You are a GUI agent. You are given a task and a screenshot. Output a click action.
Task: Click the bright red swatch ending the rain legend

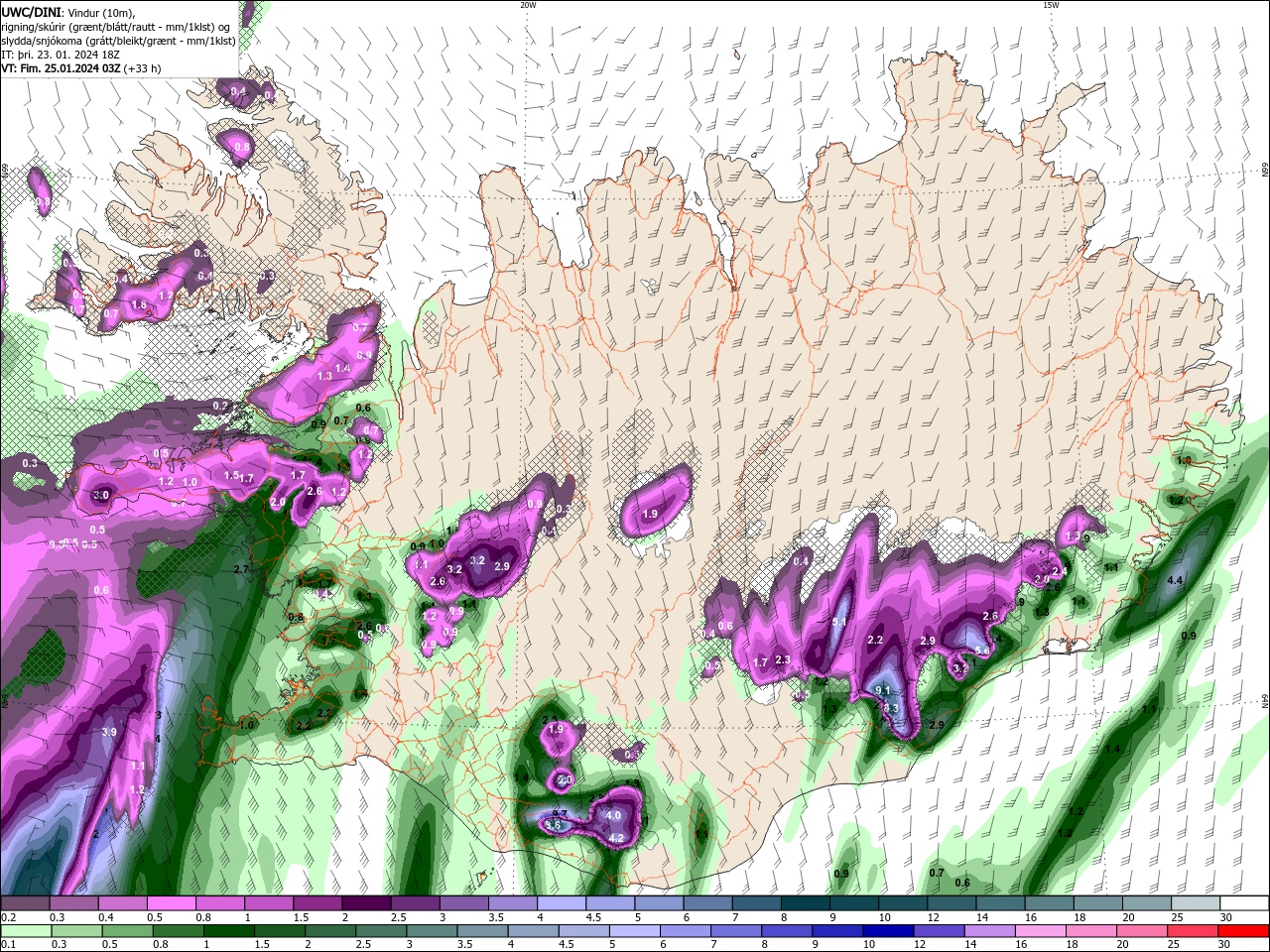pyautogui.click(x=1244, y=931)
